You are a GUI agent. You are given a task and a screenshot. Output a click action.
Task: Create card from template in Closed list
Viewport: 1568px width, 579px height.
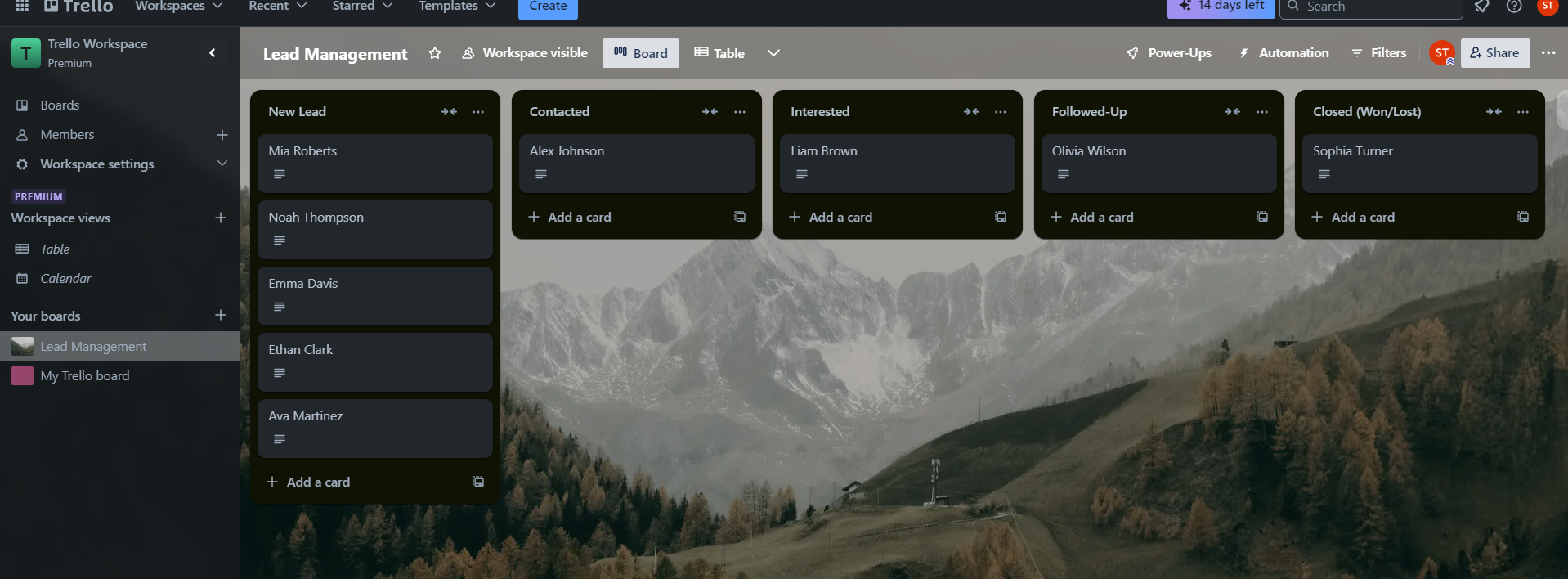tap(1523, 217)
